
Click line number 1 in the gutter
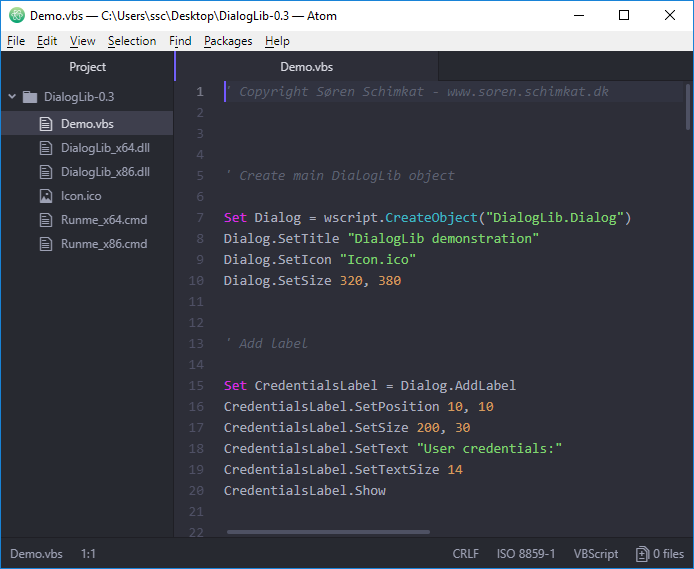[200, 92]
